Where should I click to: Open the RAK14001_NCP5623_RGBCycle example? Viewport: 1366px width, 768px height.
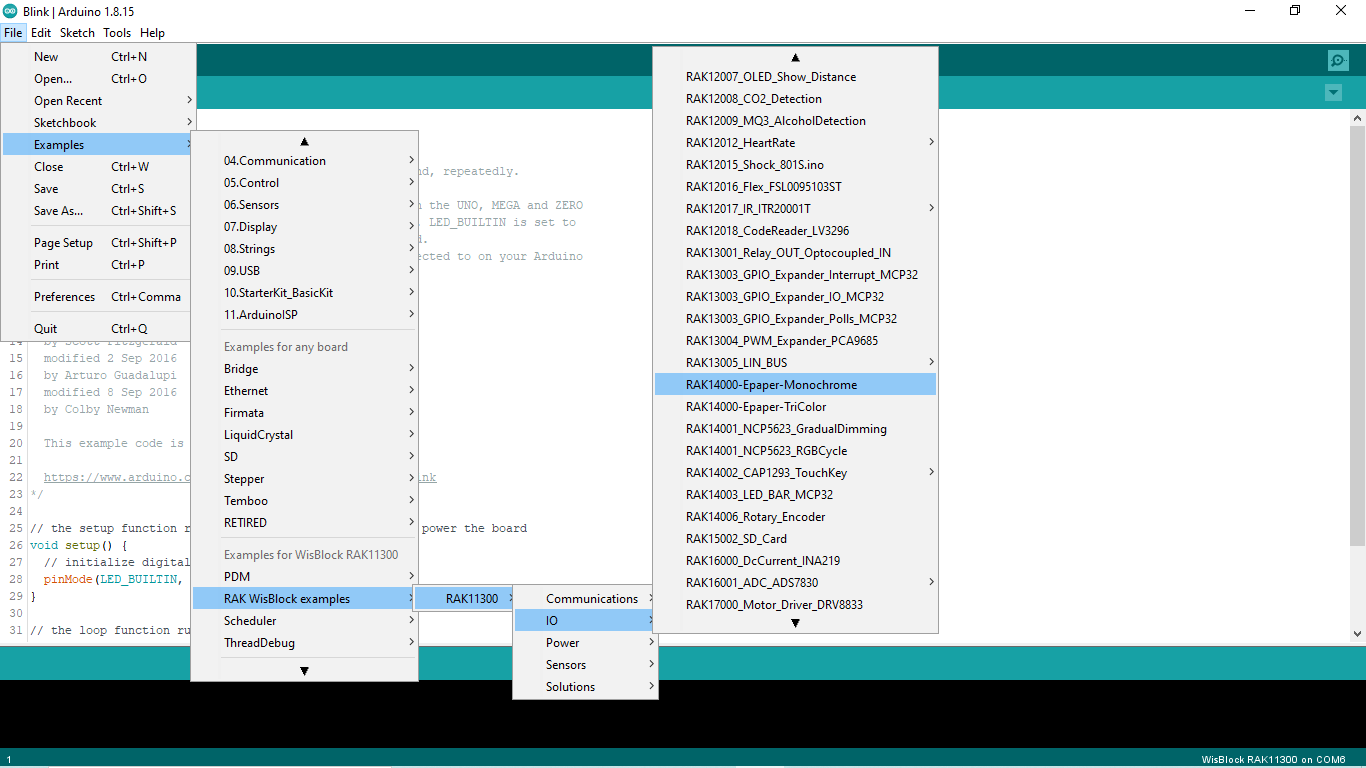[x=795, y=451]
